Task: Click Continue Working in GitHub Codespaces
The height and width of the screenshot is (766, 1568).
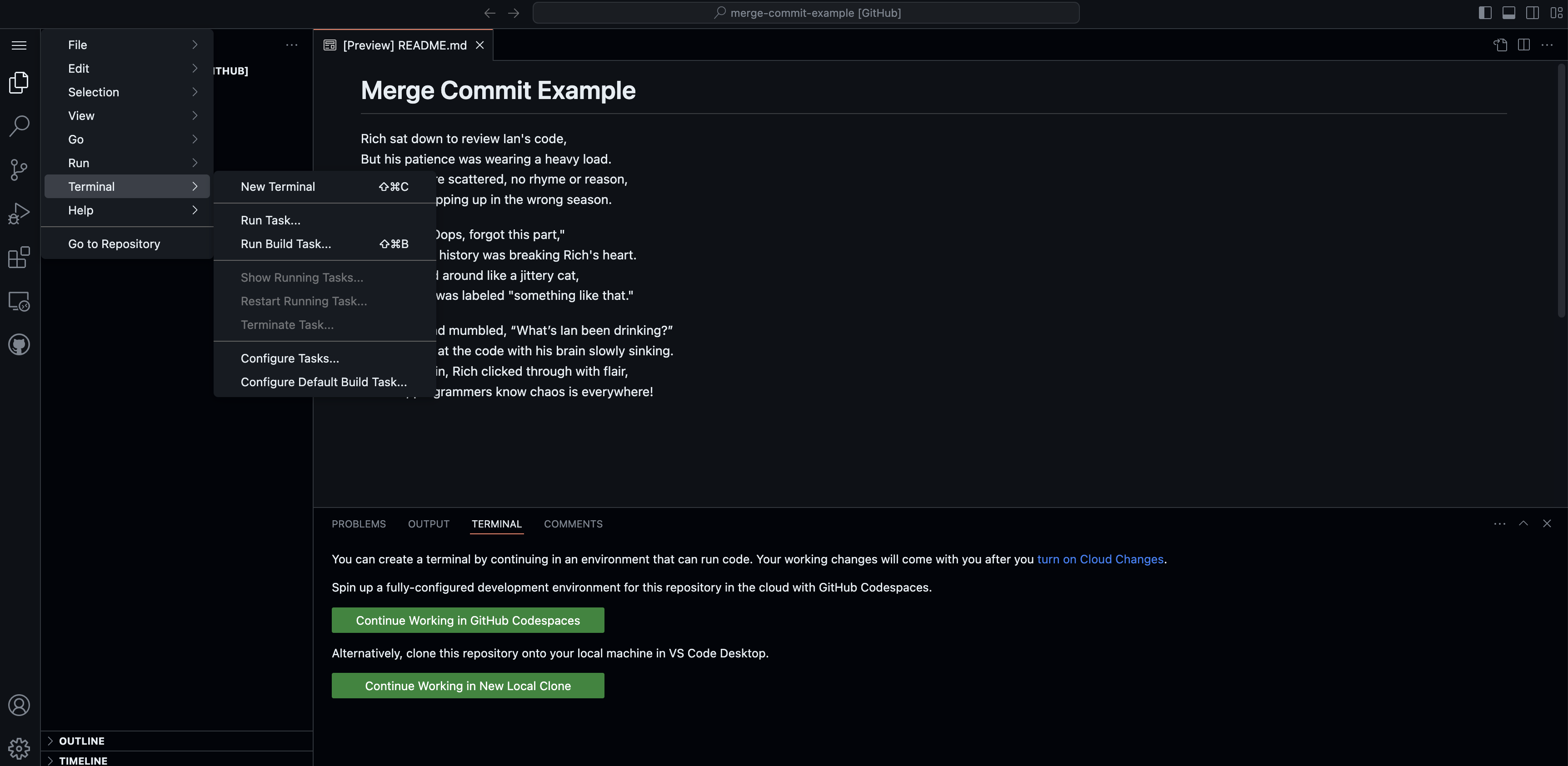Action: pyautogui.click(x=468, y=620)
